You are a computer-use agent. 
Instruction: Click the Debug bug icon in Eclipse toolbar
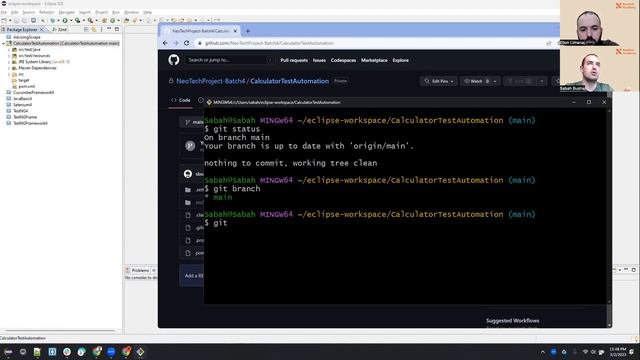click(52, 20)
